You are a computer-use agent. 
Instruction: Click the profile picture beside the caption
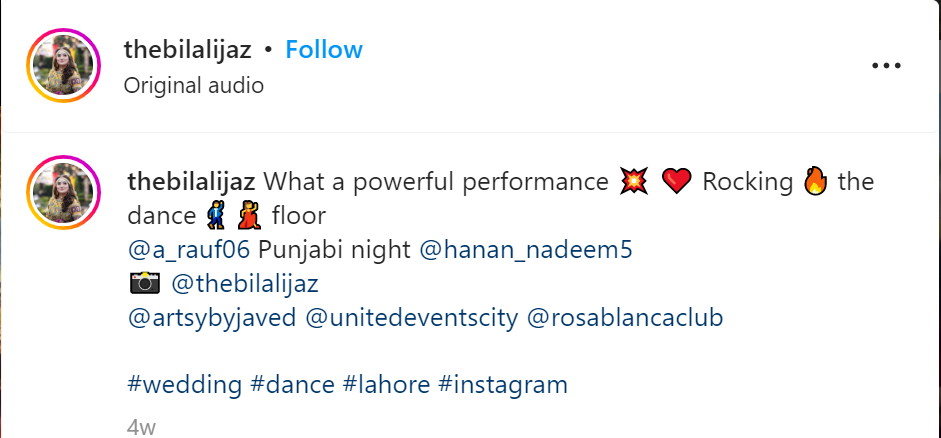65,191
